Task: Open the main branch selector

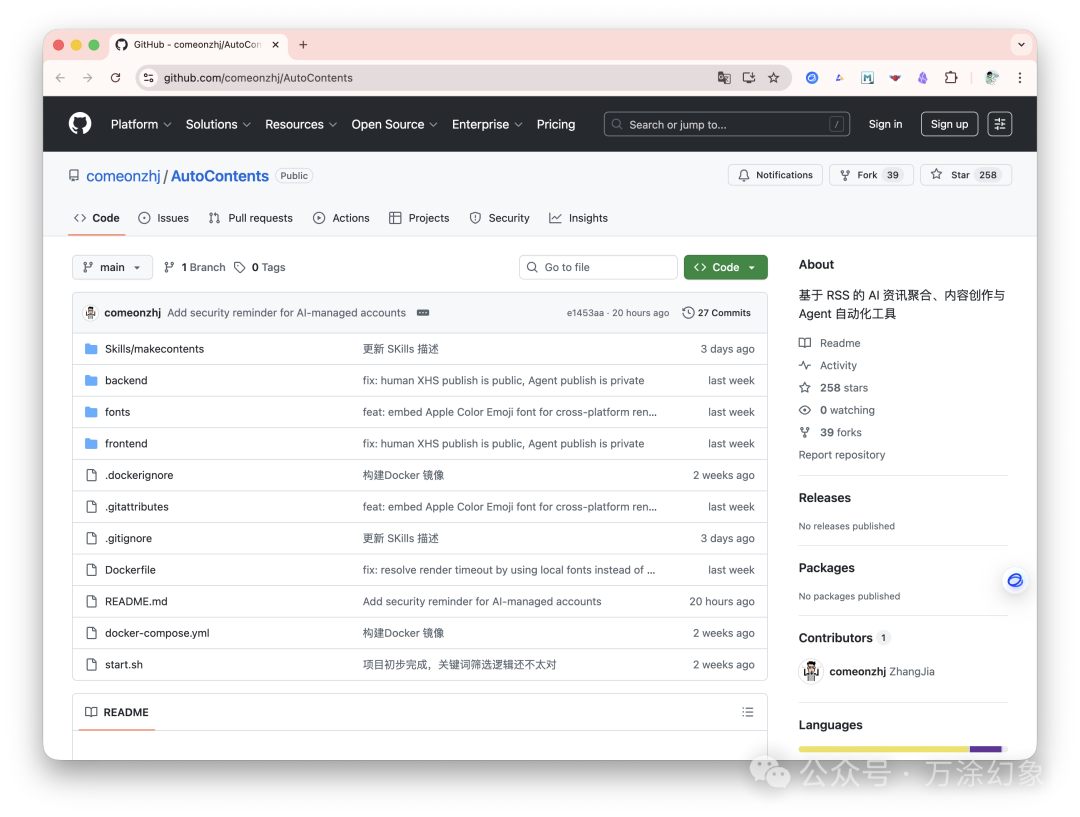Action: pyautogui.click(x=112, y=267)
